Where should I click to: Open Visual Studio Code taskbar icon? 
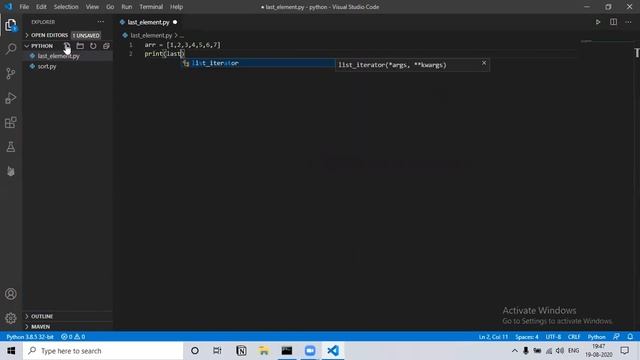tap(333, 351)
